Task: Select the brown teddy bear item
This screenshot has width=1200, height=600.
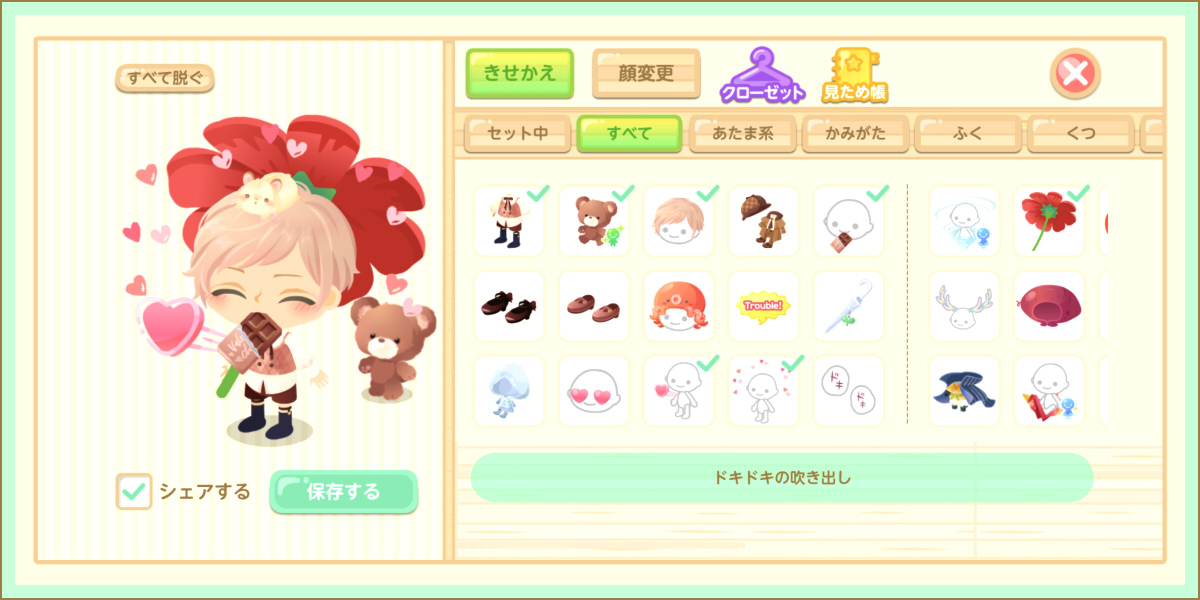Action: click(593, 221)
